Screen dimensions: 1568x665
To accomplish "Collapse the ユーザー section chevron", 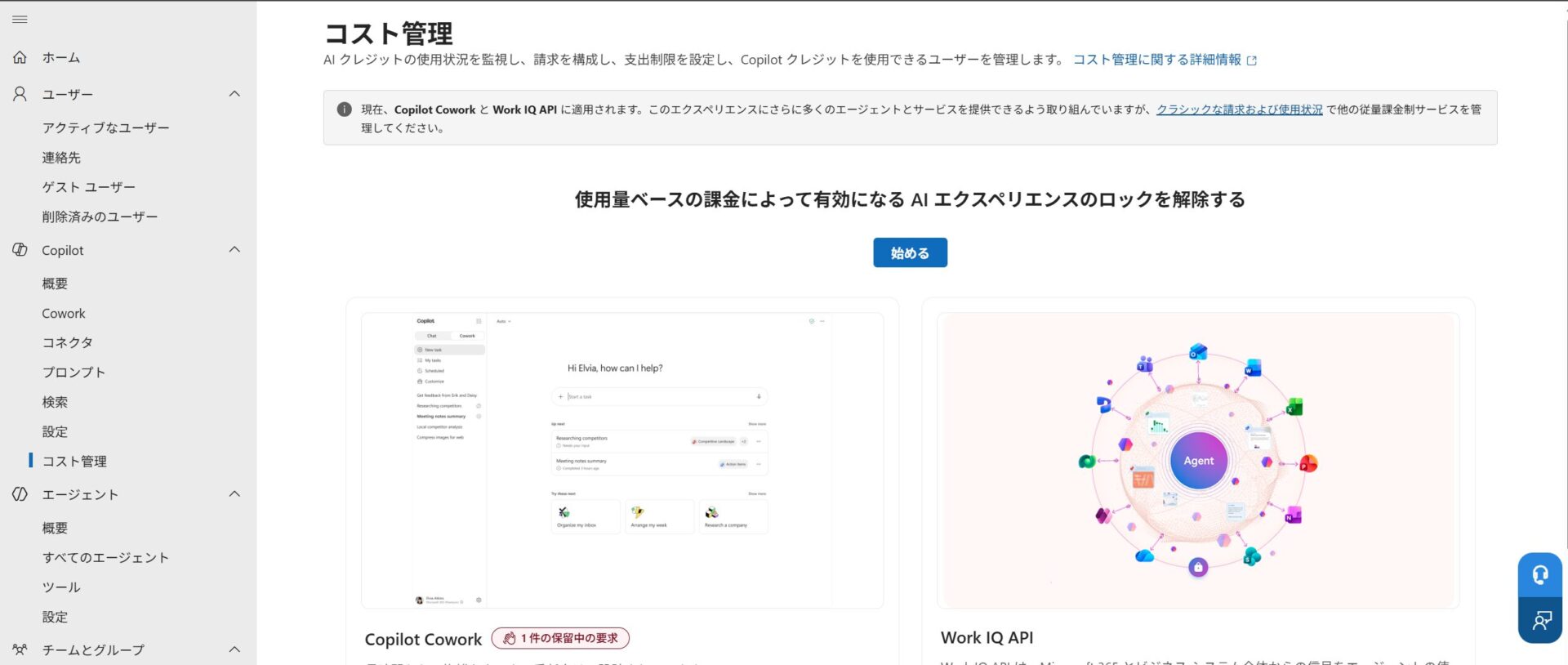I will click(x=234, y=94).
